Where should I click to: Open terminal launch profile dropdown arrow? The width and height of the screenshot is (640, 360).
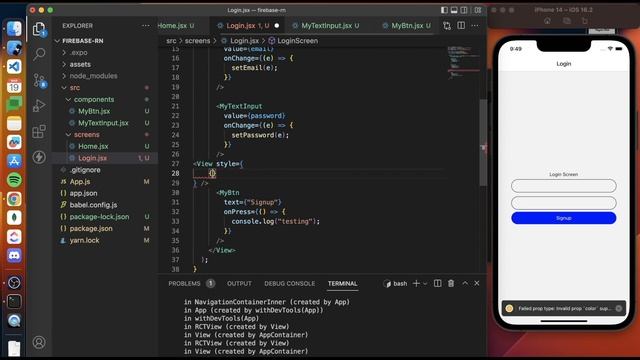tap(425, 283)
